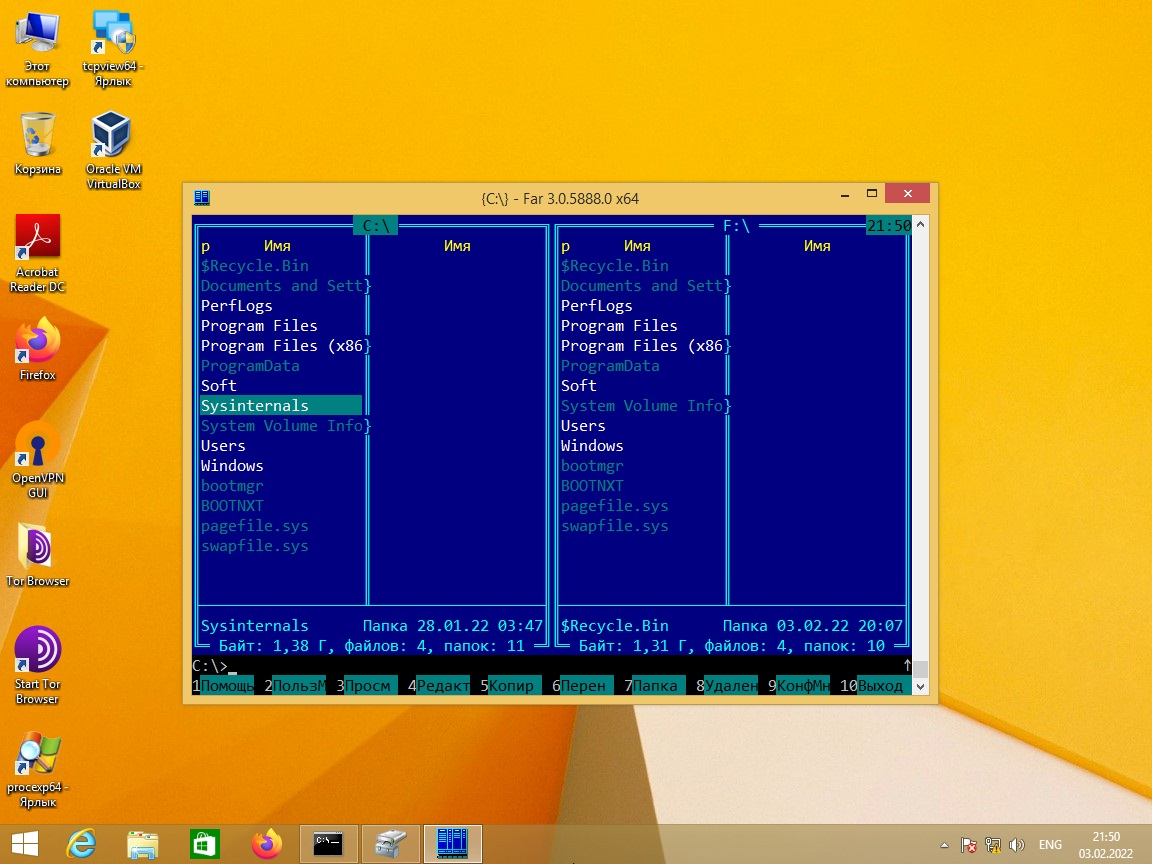Launch Firefox from the taskbar
1152x864 pixels.
[x=267, y=844]
